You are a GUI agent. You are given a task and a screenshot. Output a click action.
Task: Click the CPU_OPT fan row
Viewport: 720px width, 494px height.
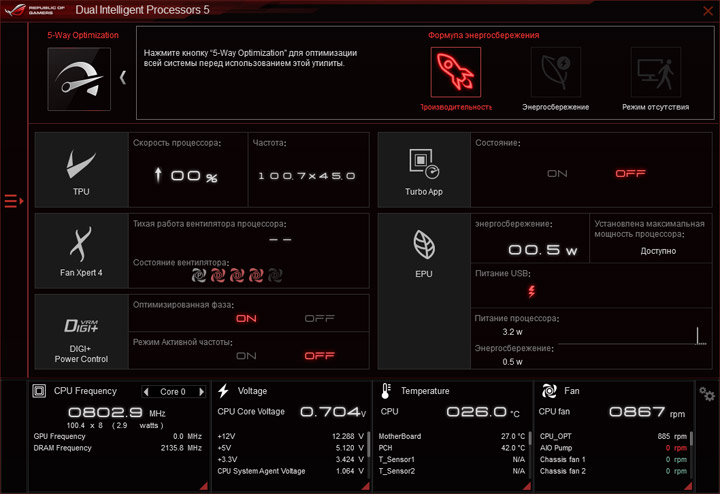pyautogui.click(x=613, y=436)
